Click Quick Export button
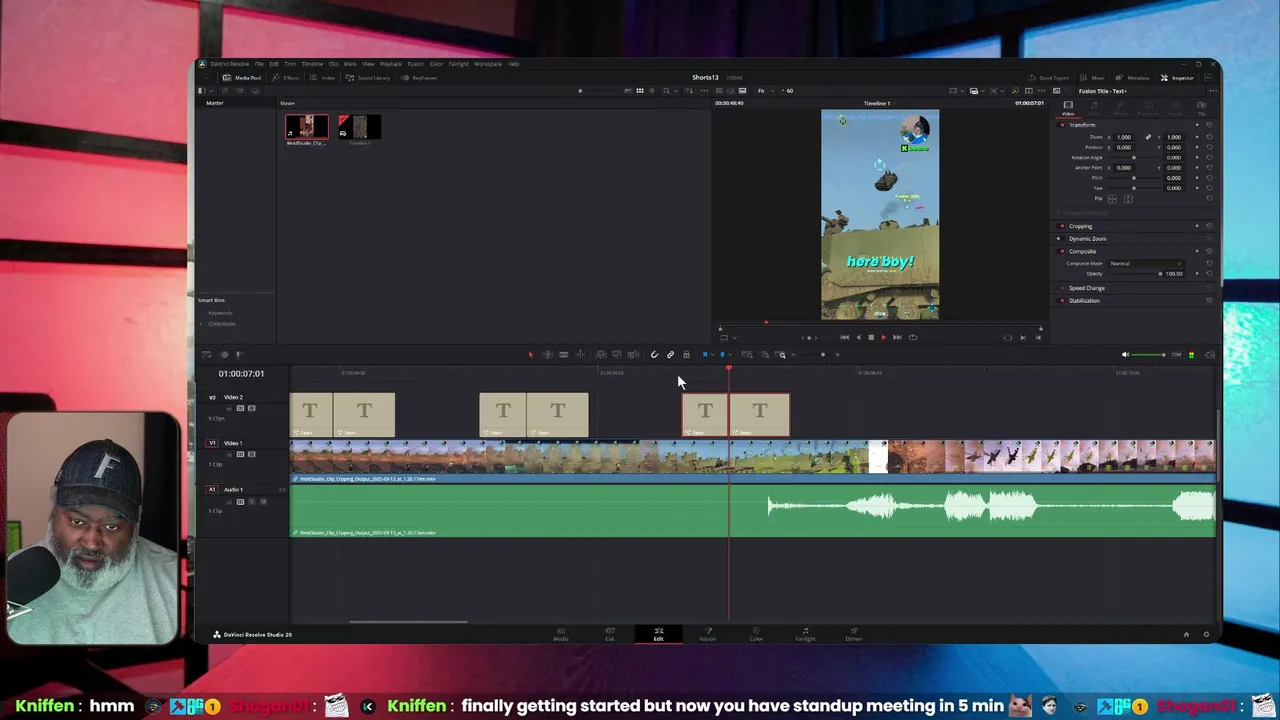Viewport: 1280px width, 720px height. [1048, 78]
